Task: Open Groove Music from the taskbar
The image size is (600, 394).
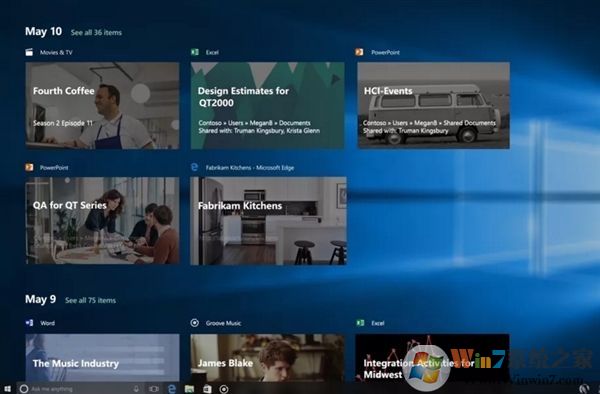Action: (x=224, y=389)
